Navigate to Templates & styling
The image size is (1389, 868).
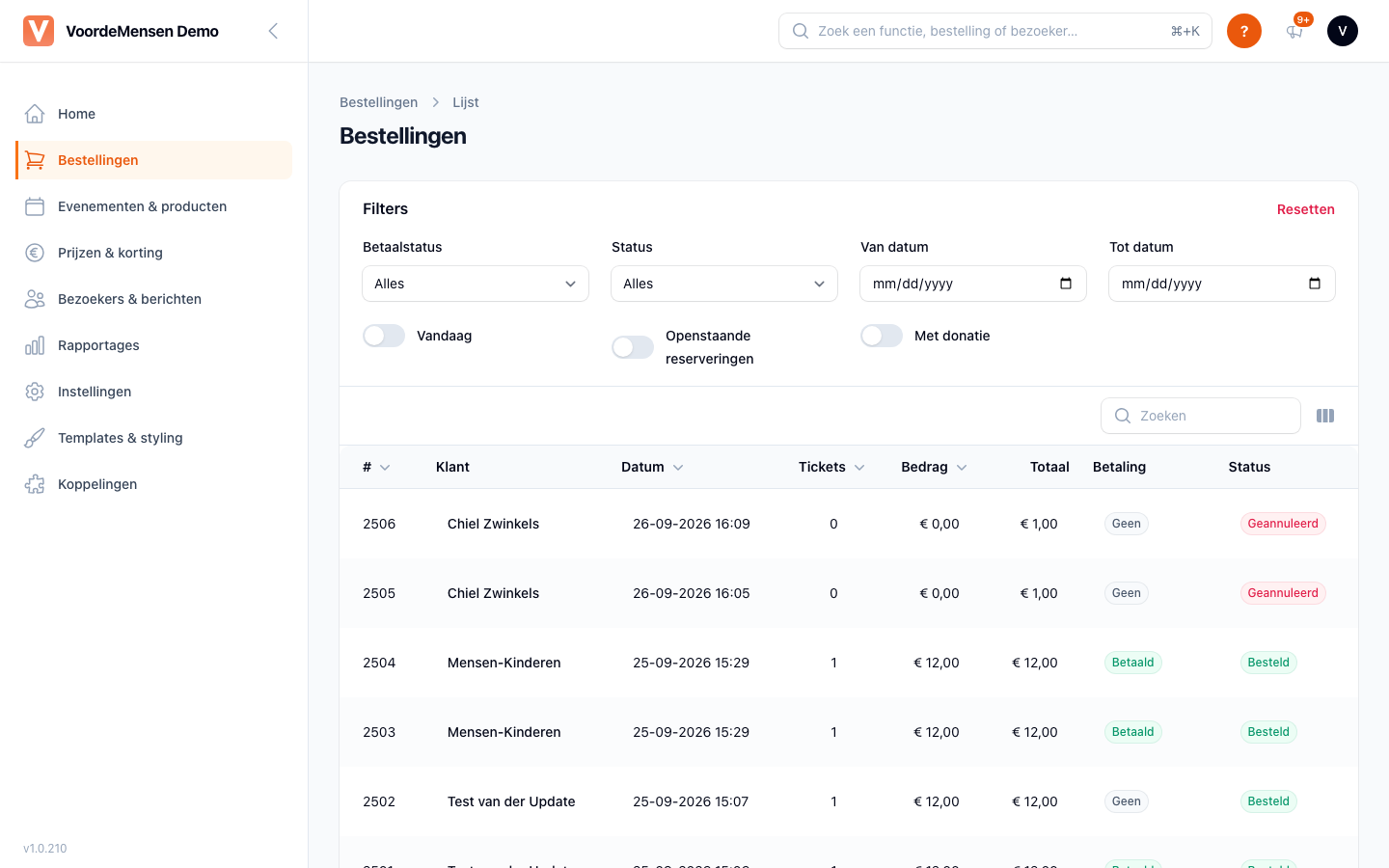(154, 438)
